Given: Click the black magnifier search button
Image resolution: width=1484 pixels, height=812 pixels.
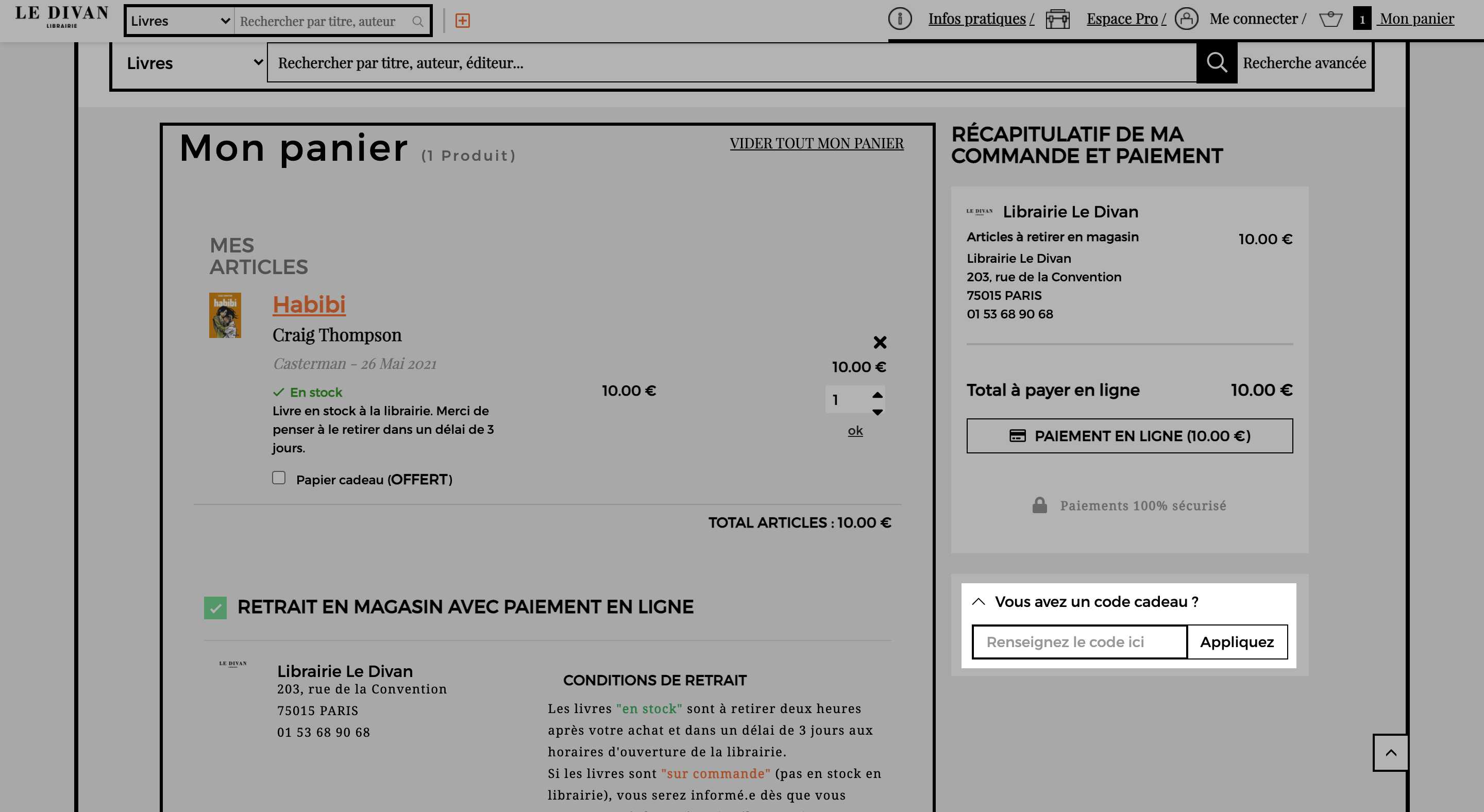Looking at the screenshot, I should (1216, 62).
